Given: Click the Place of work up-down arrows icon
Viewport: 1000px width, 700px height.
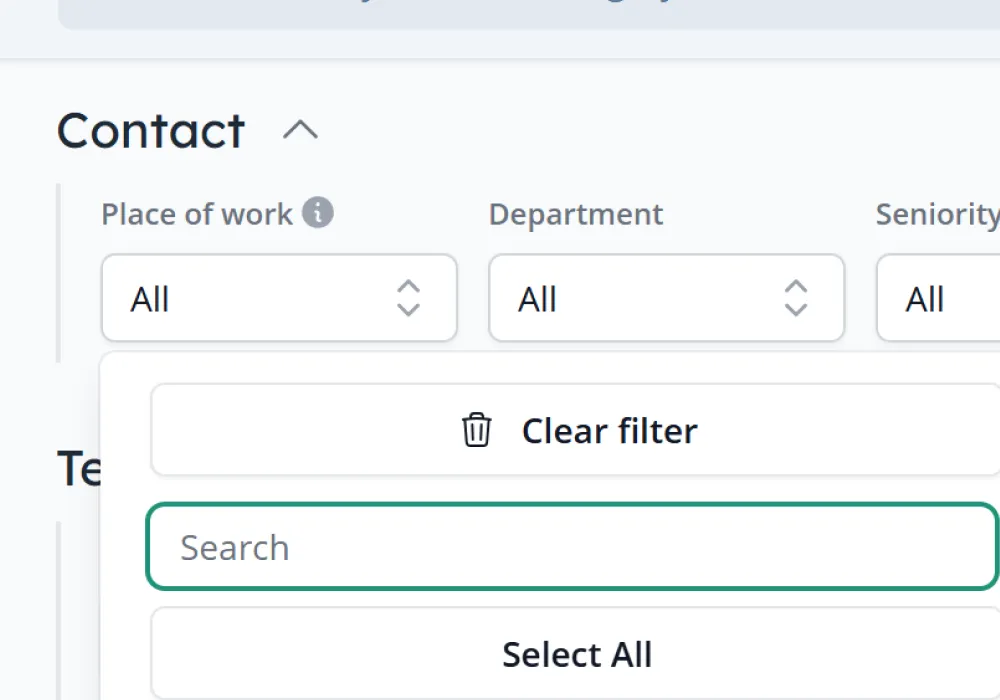Looking at the screenshot, I should pos(408,298).
